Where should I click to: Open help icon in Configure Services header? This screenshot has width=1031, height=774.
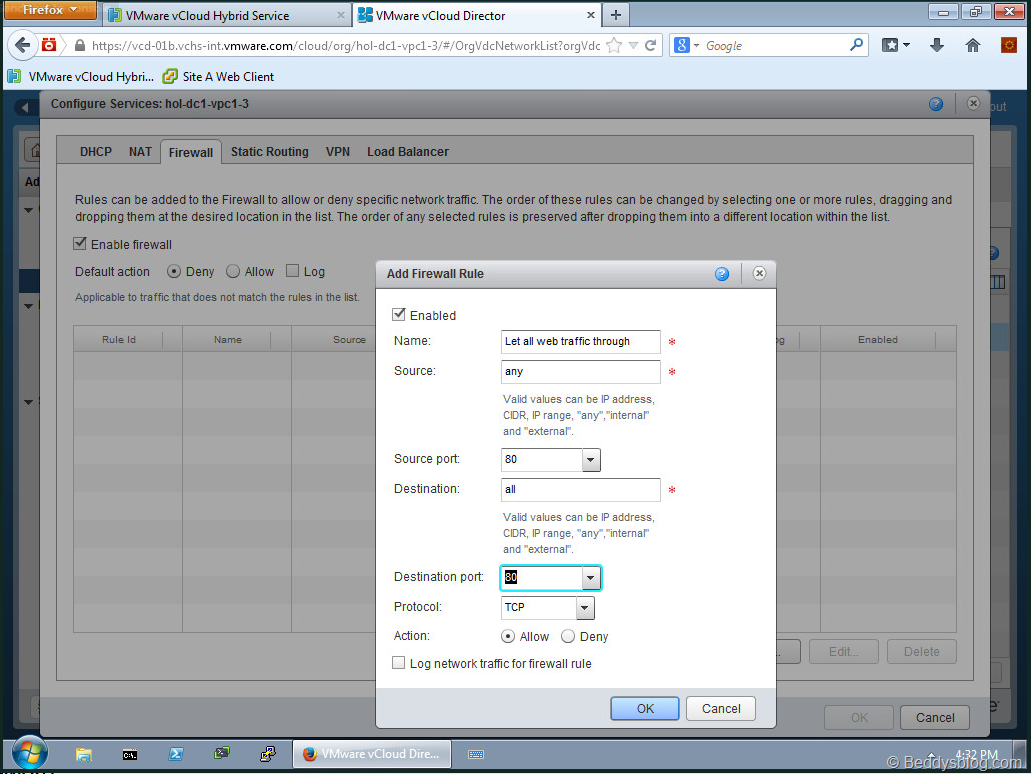936,104
